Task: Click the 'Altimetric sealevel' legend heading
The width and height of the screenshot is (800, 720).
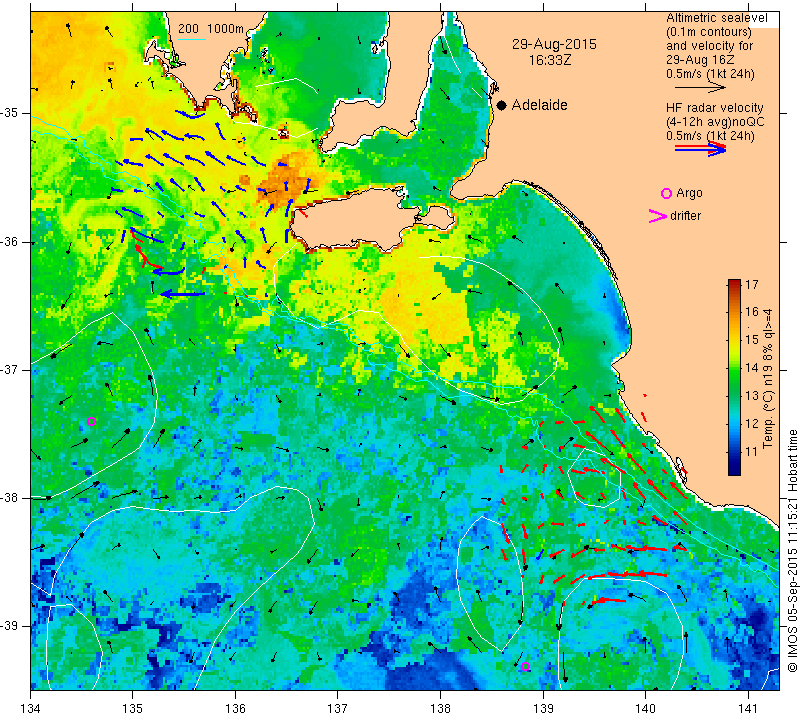Action: click(716, 18)
